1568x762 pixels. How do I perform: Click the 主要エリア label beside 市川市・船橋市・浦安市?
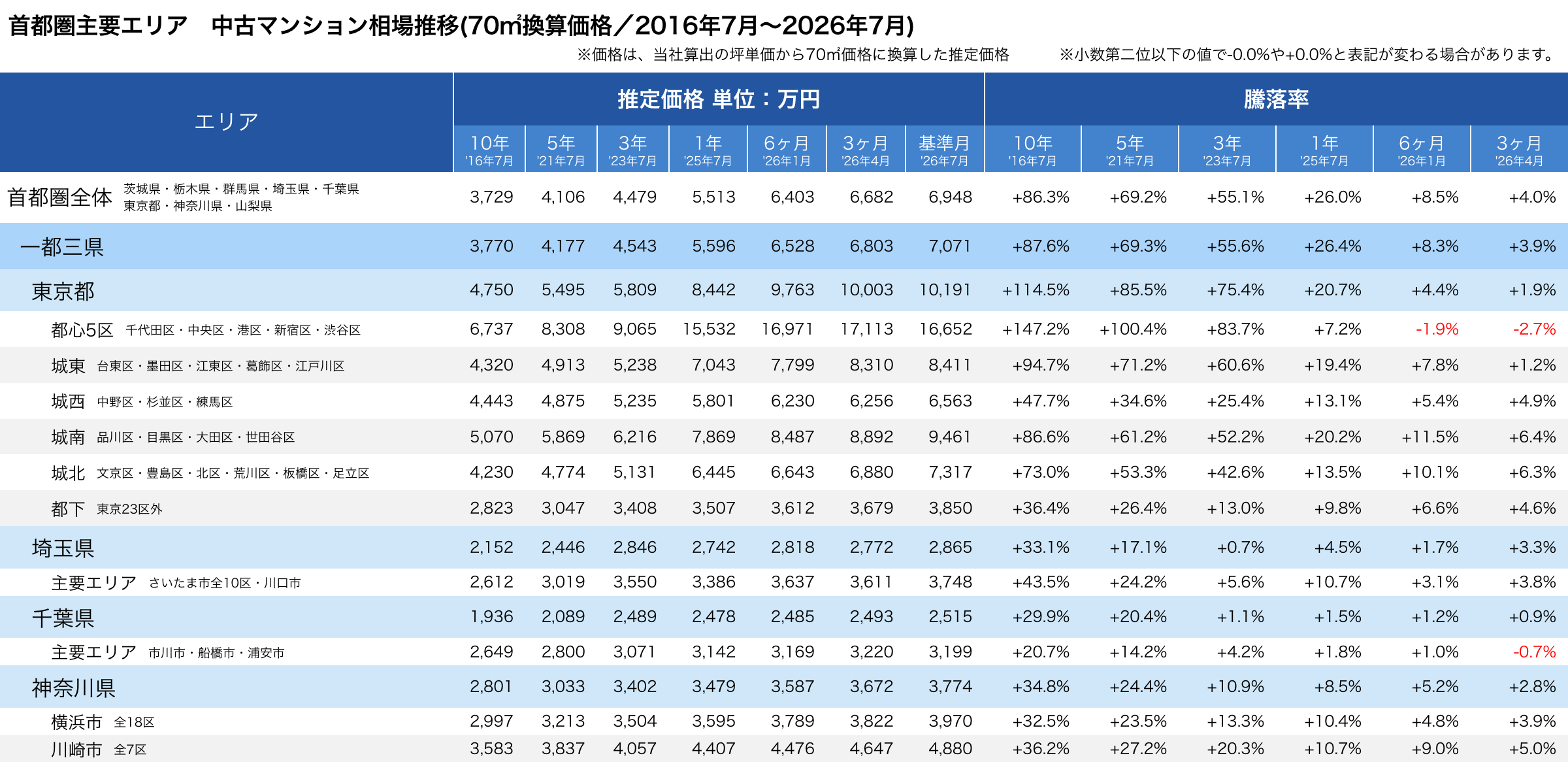click(94, 652)
